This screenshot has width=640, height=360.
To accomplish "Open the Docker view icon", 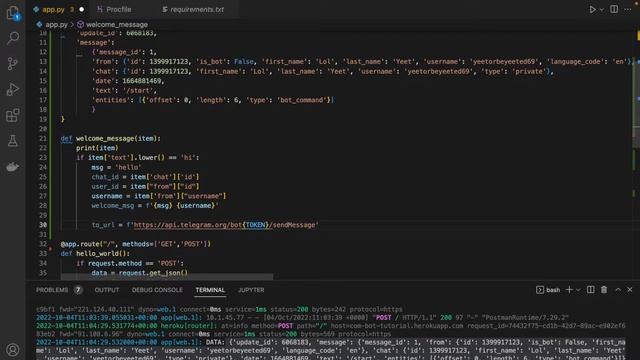I will (x=13, y=167).
